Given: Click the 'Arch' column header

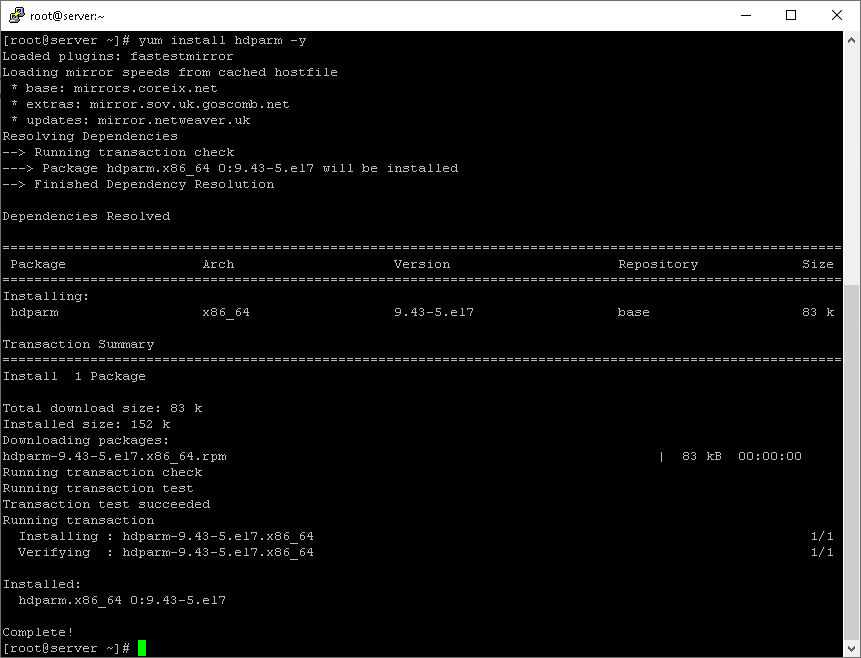Looking at the screenshot, I should point(218,264).
